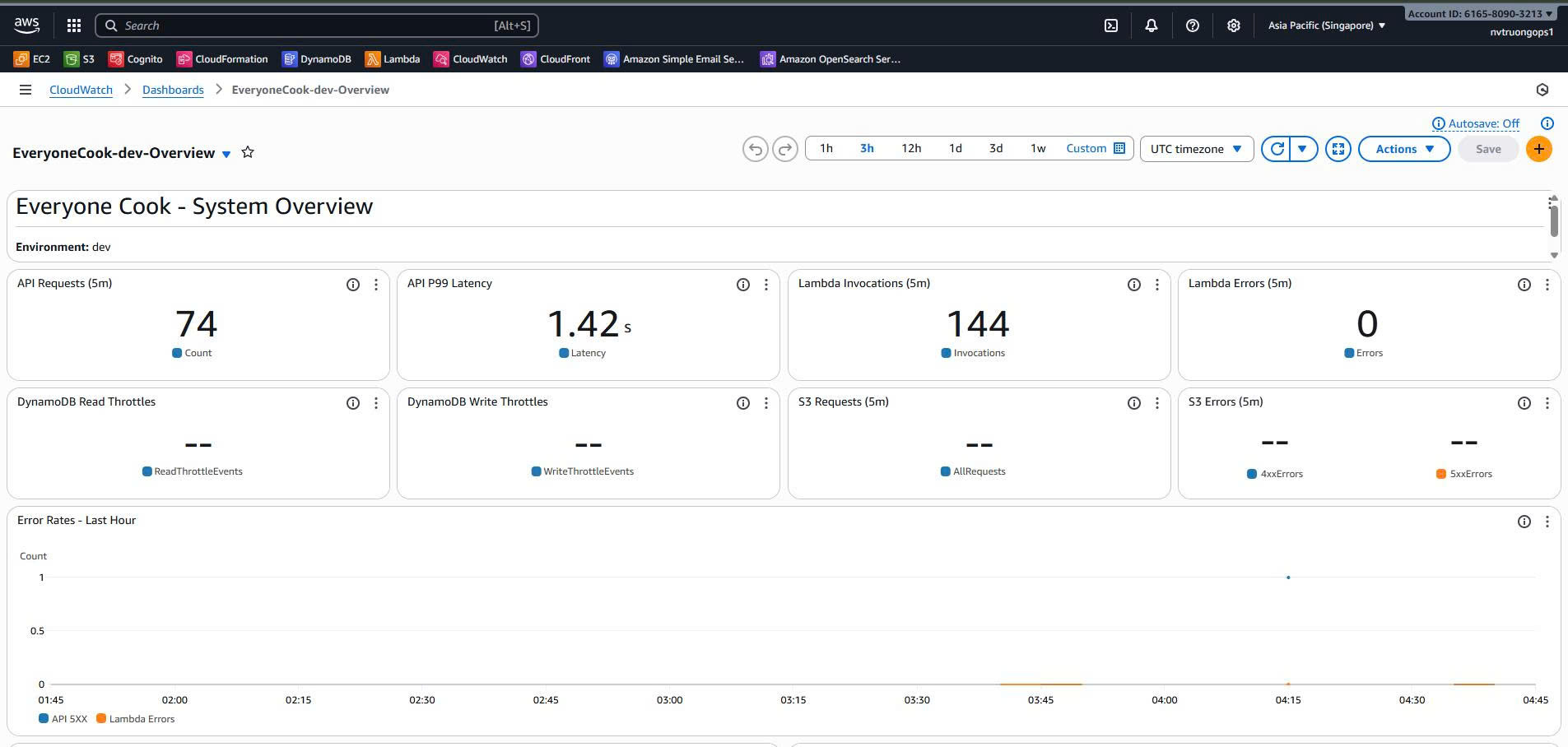Open widget menu for Lambda Invocations (5m)
The width and height of the screenshot is (1568, 747).
1157,285
